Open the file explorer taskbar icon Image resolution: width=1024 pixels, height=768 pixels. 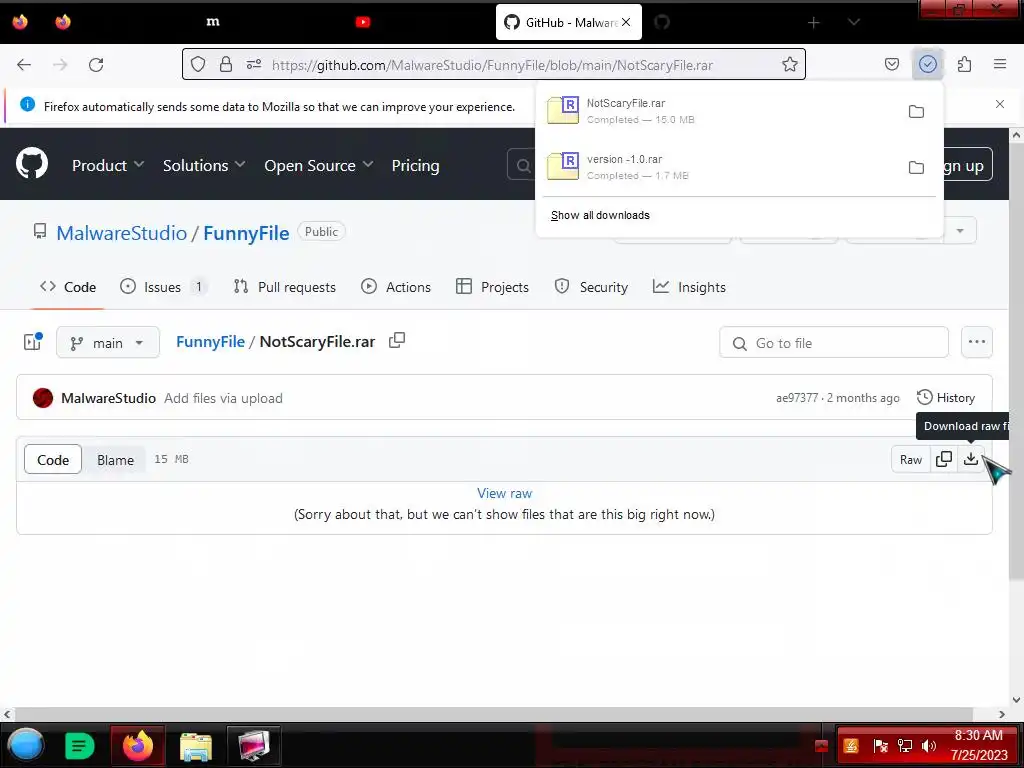pyautogui.click(x=195, y=746)
